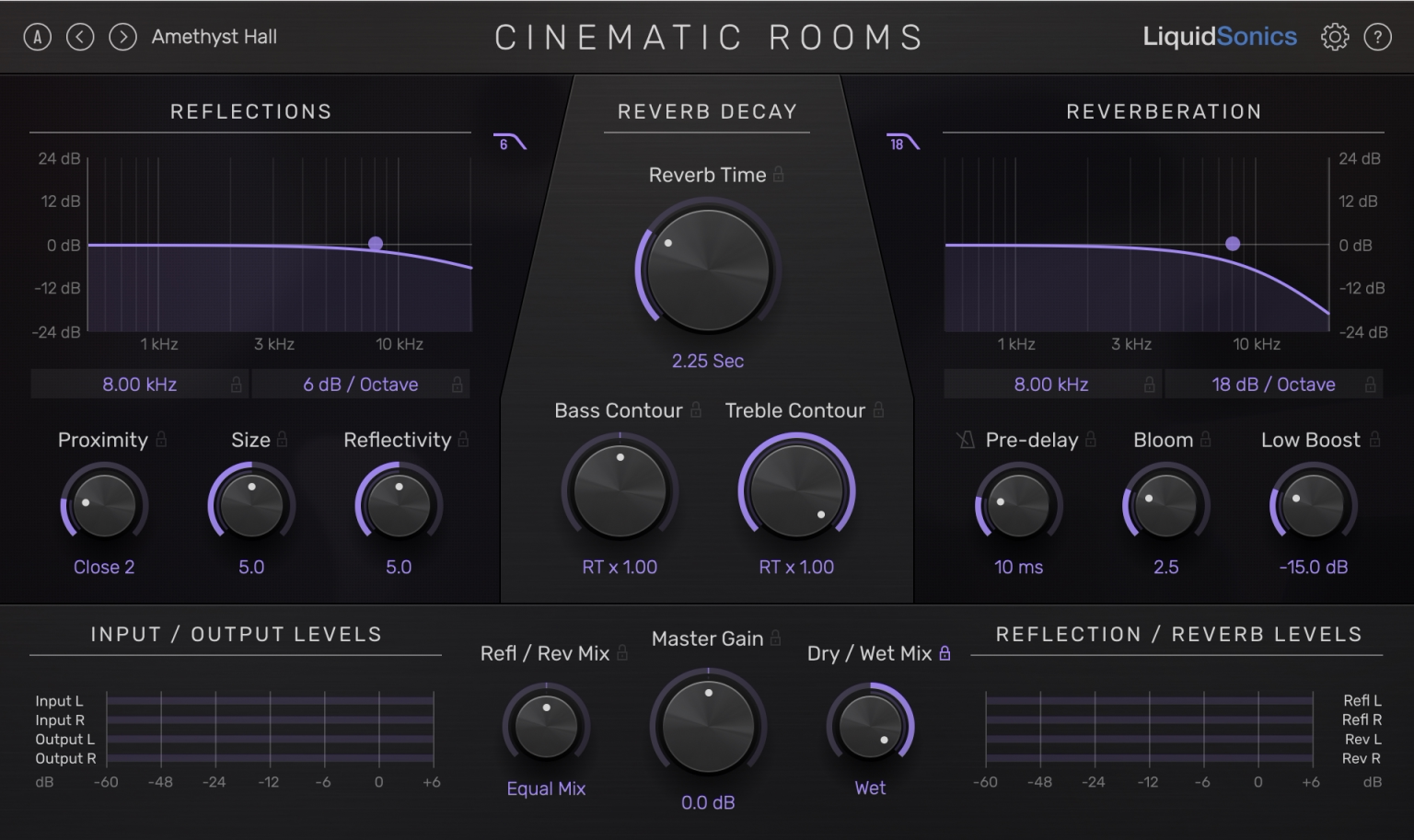Viewport: 1414px width, 840px height.
Task: Toggle lock next to Reflectivity
Action: click(463, 439)
